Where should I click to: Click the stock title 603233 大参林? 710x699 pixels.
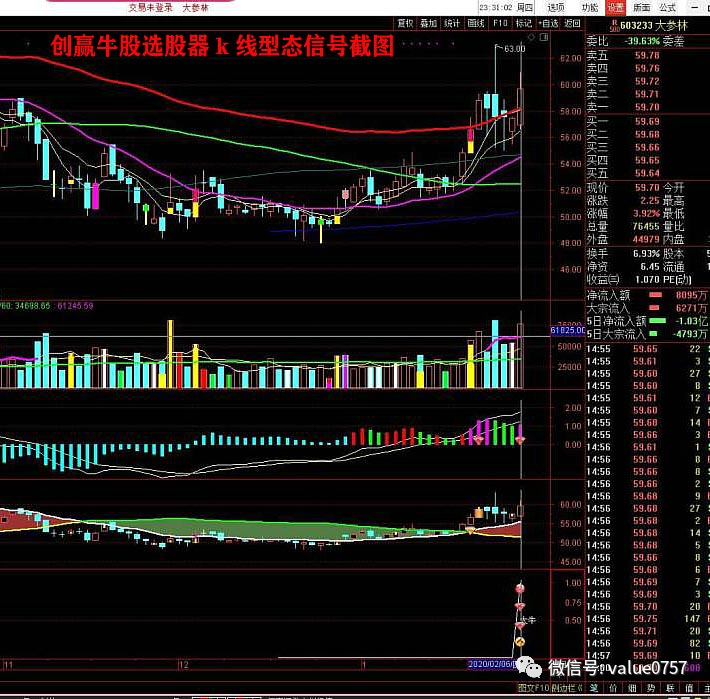pyautogui.click(x=654, y=25)
